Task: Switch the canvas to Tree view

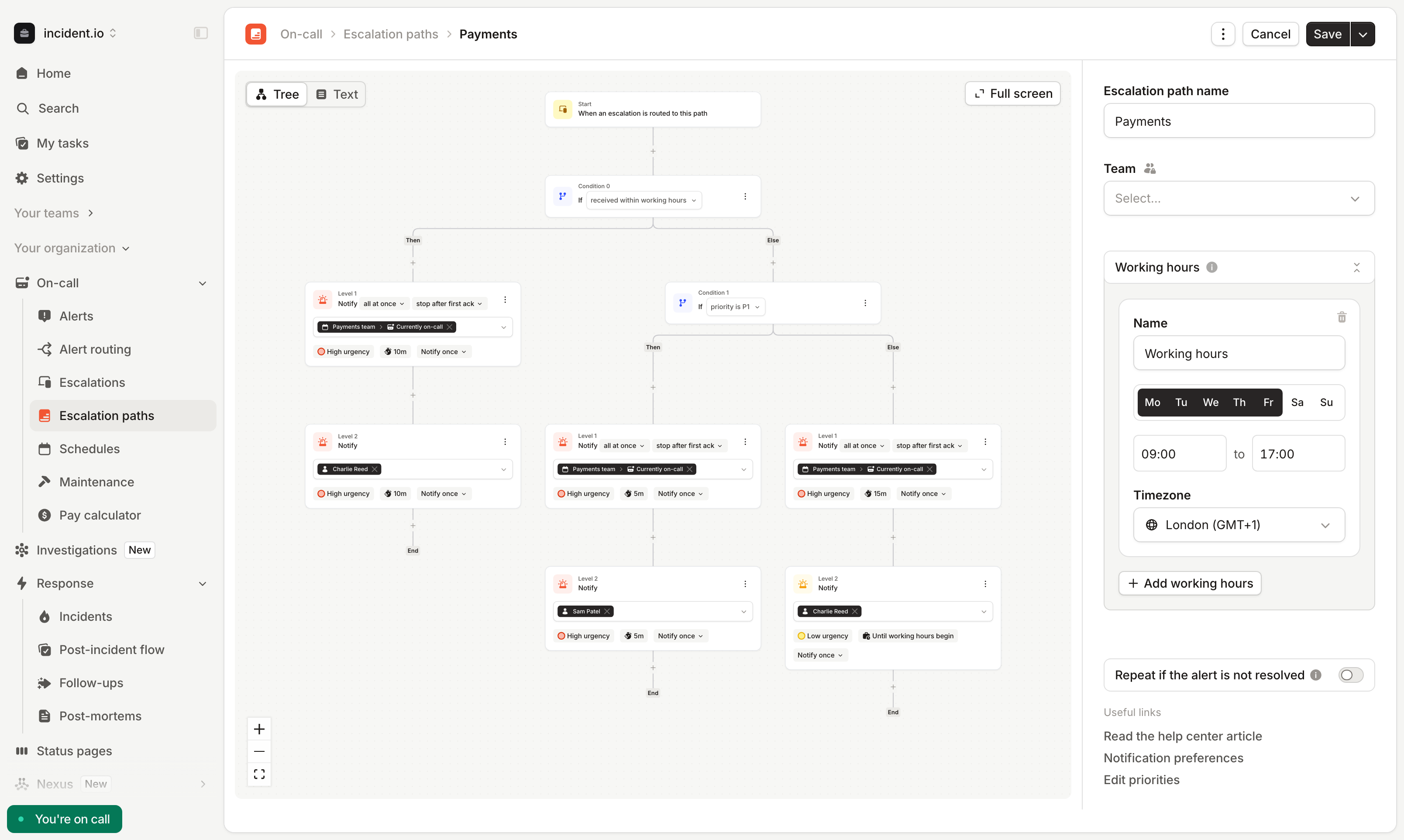Action: point(277,94)
